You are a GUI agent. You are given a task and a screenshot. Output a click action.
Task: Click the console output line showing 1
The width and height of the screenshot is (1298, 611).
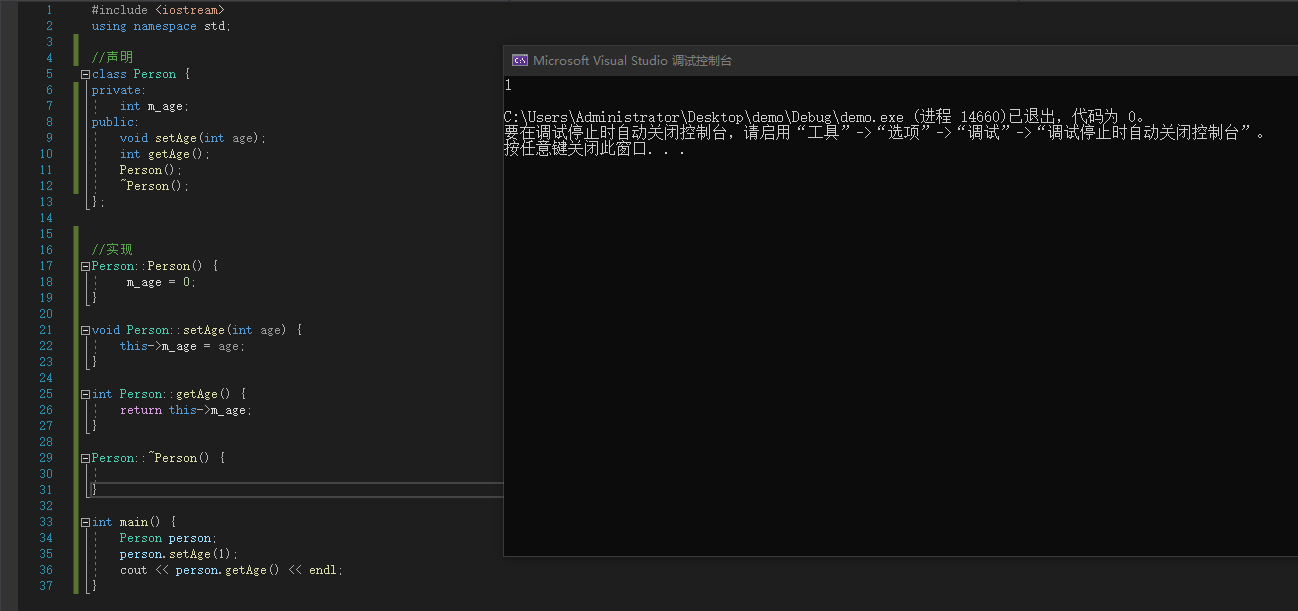click(509, 86)
